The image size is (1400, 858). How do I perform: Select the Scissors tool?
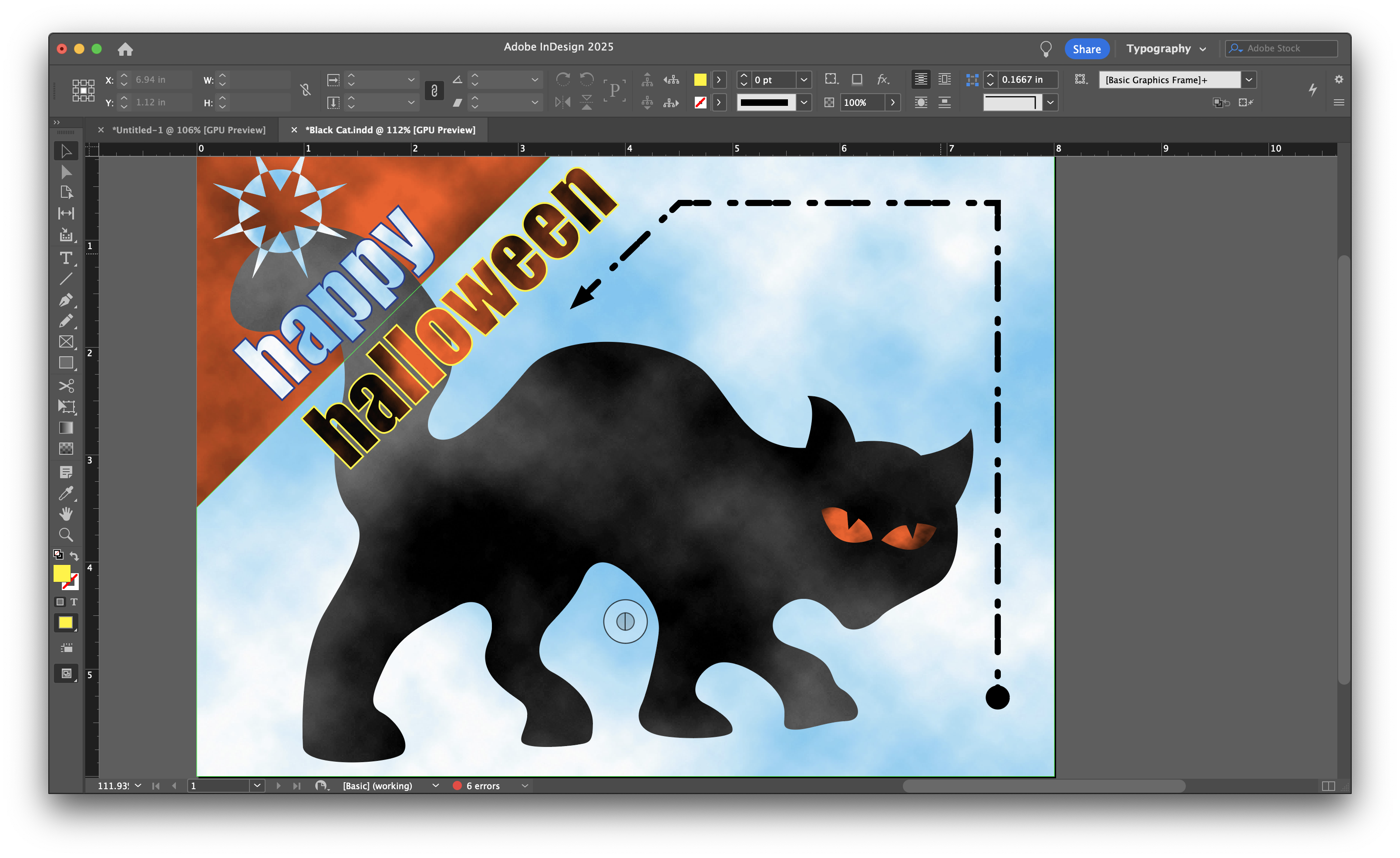click(67, 386)
